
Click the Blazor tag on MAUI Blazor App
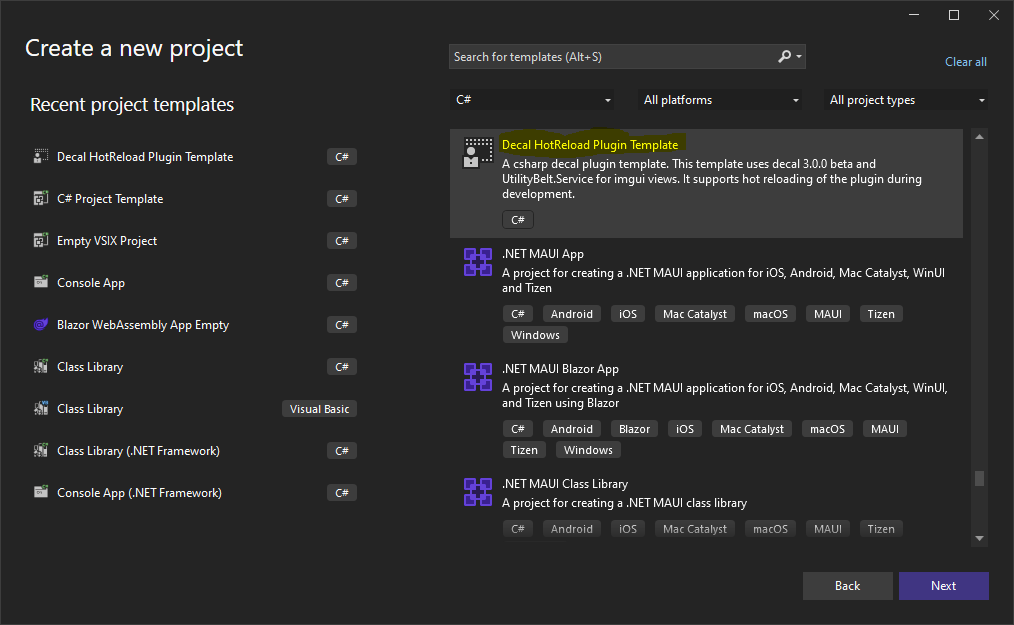coord(634,429)
